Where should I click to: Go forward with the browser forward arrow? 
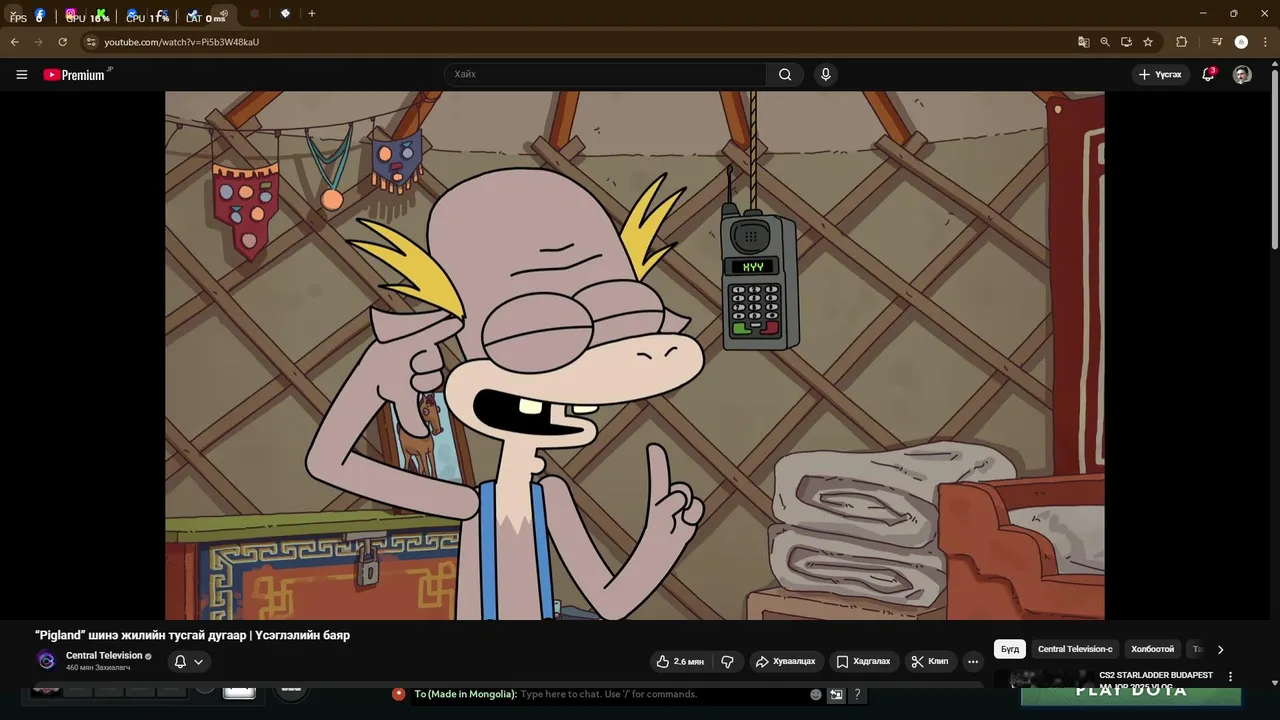38,42
